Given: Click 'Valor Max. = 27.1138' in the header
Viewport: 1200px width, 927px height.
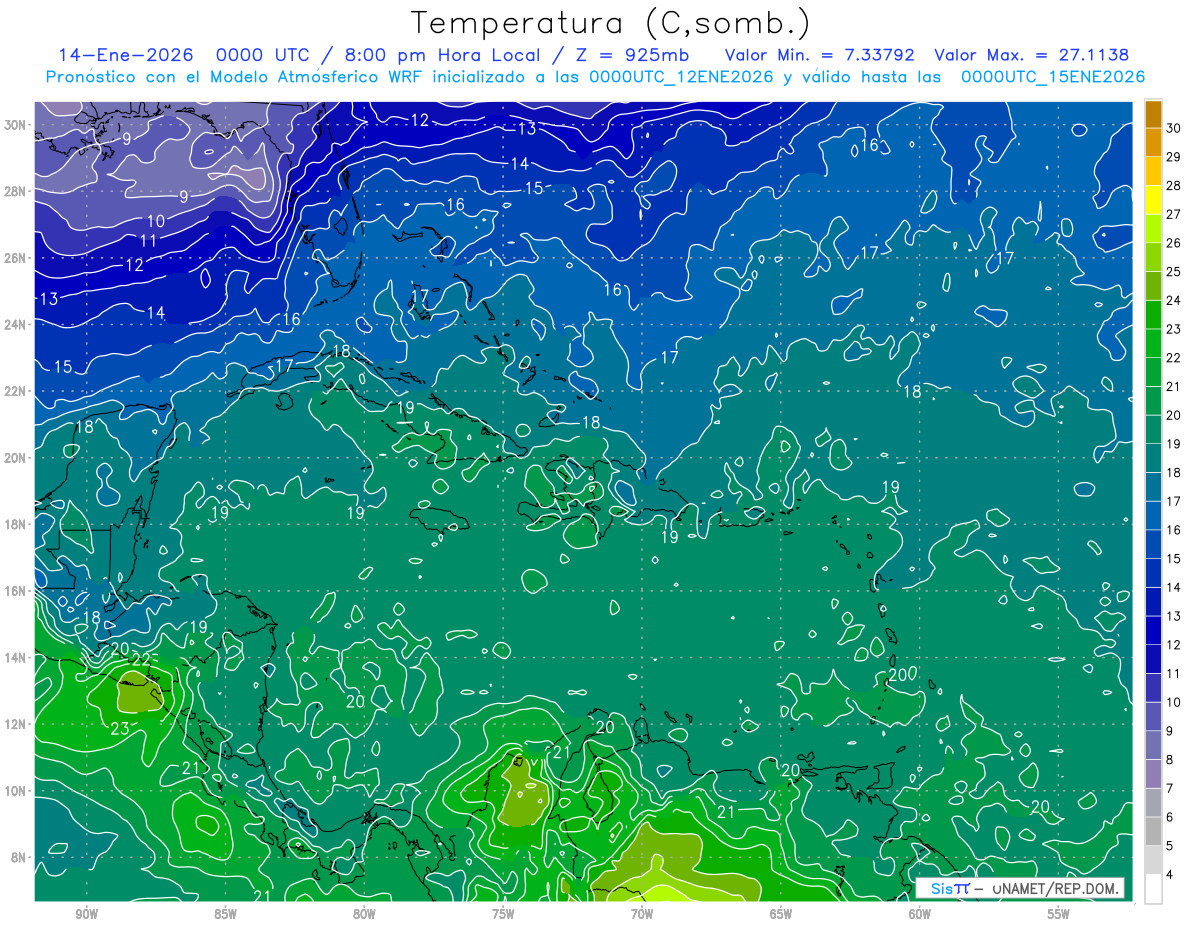Looking at the screenshot, I should point(1032,55).
